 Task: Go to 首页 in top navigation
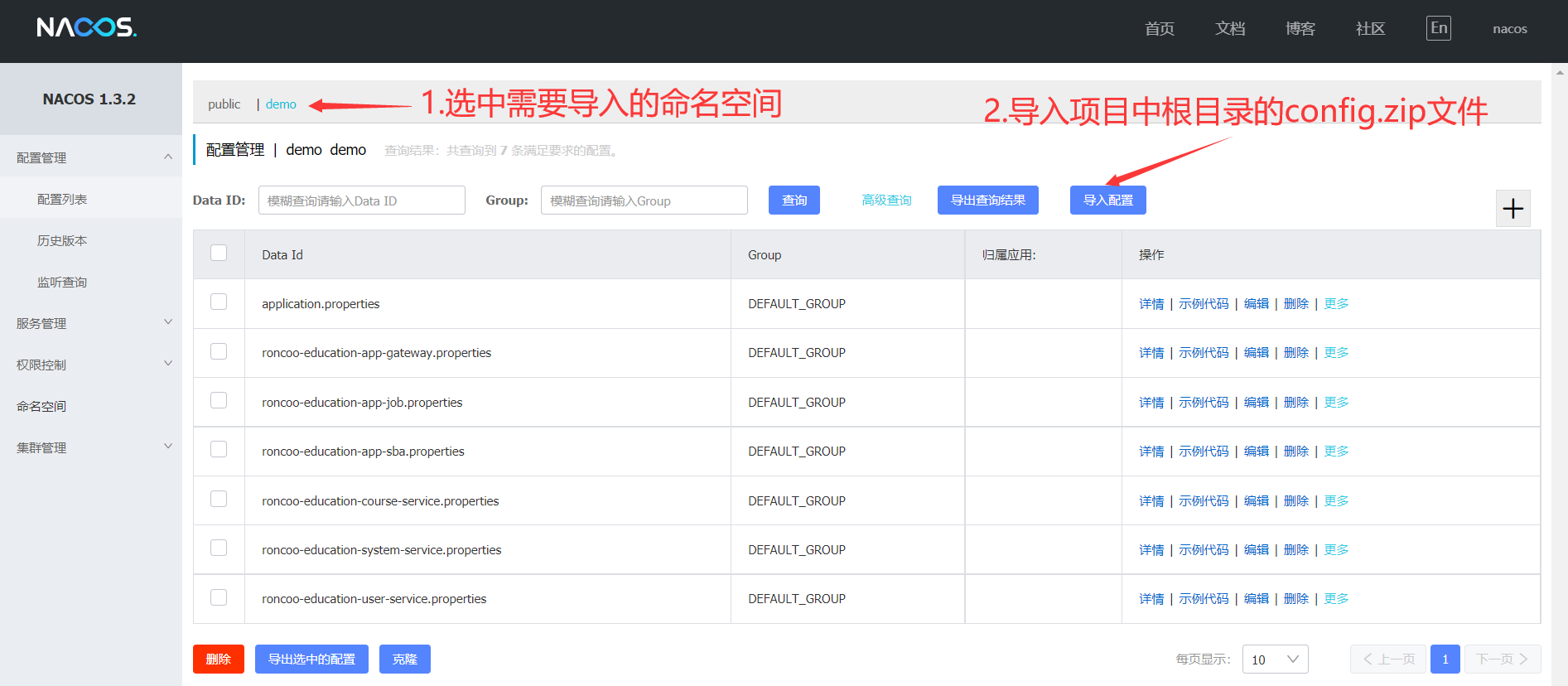point(1160,29)
